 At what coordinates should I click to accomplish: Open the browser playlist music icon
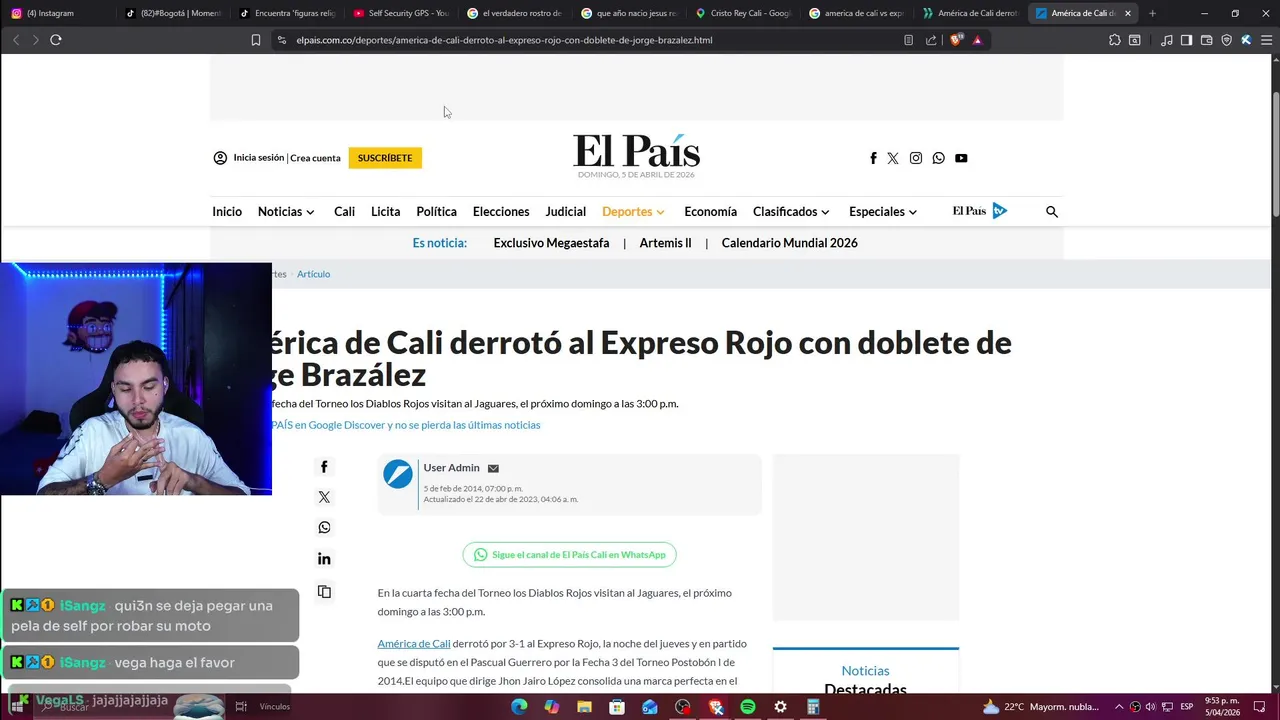pyautogui.click(x=1167, y=40)
